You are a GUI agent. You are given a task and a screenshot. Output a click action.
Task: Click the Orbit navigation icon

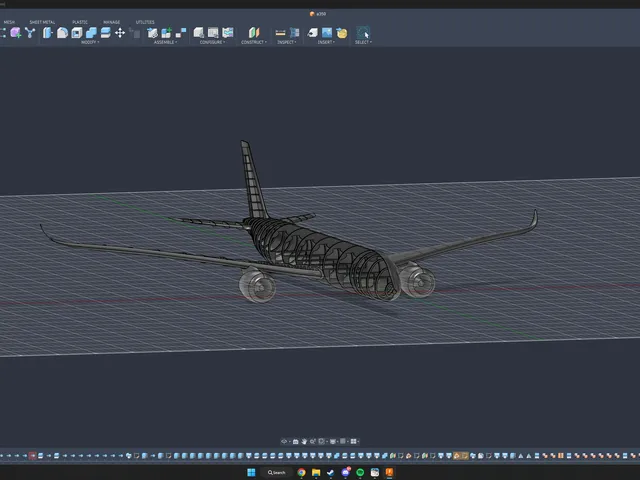[284, 441]
